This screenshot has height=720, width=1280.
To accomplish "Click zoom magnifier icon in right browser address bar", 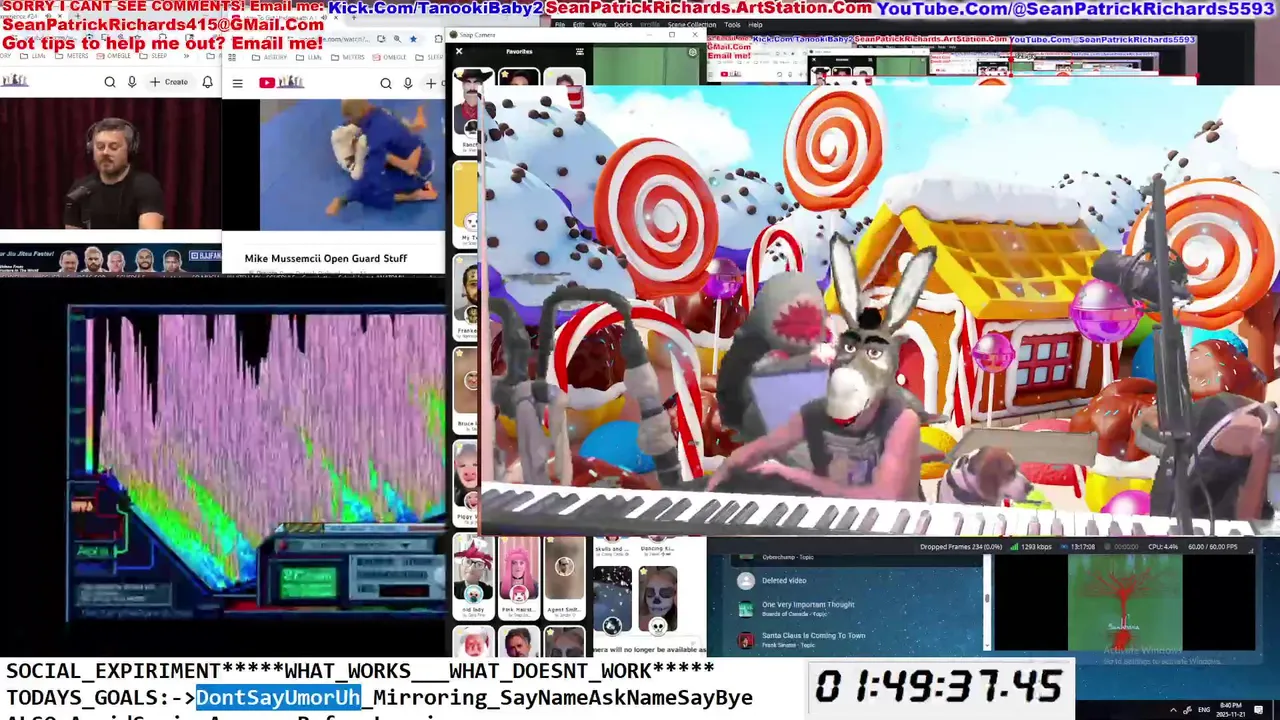I will [x=397, y=39].
